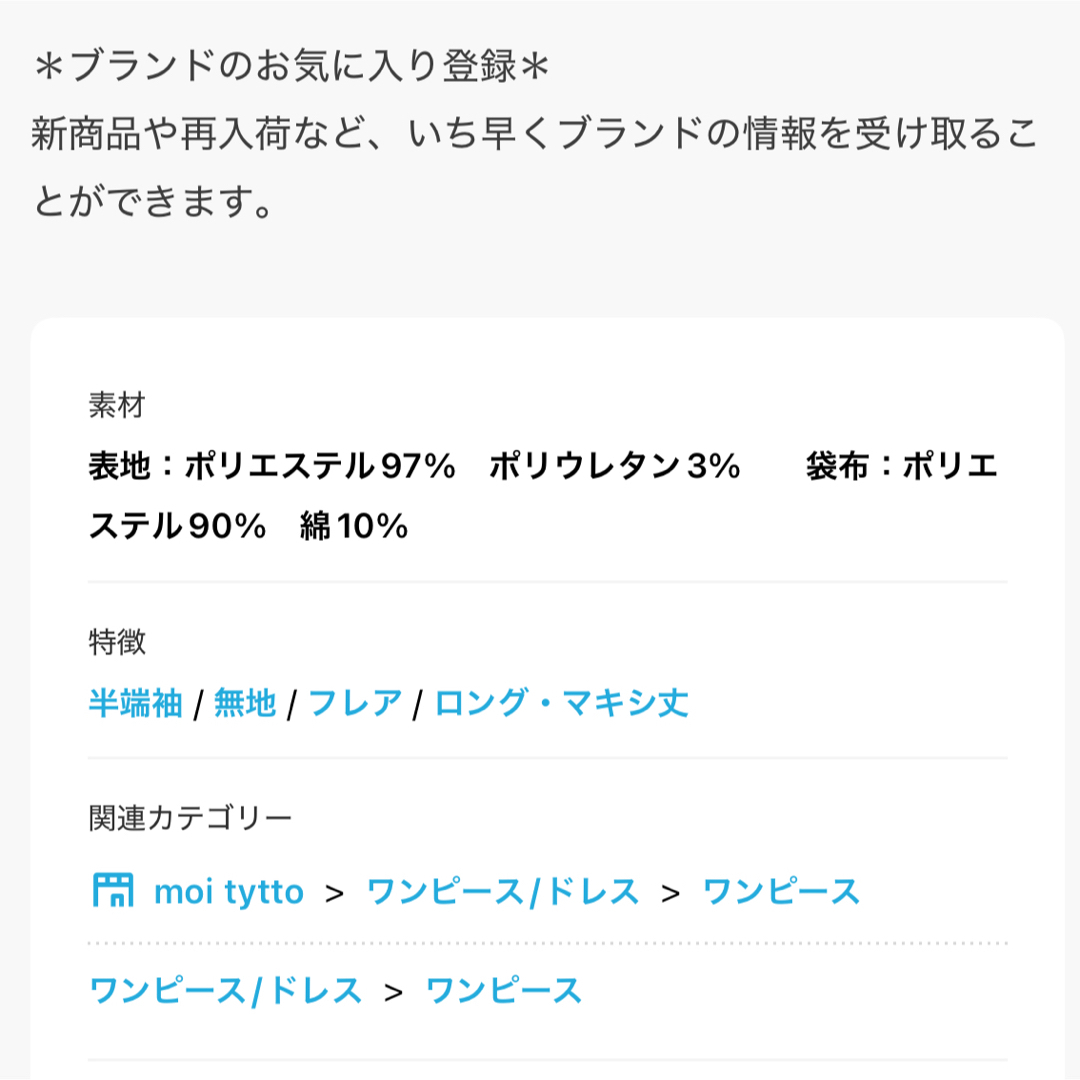Open the moi tytto brand link
Image resolution: width=1080 pixels, height=1080 pixels.
tap(229, 892)
